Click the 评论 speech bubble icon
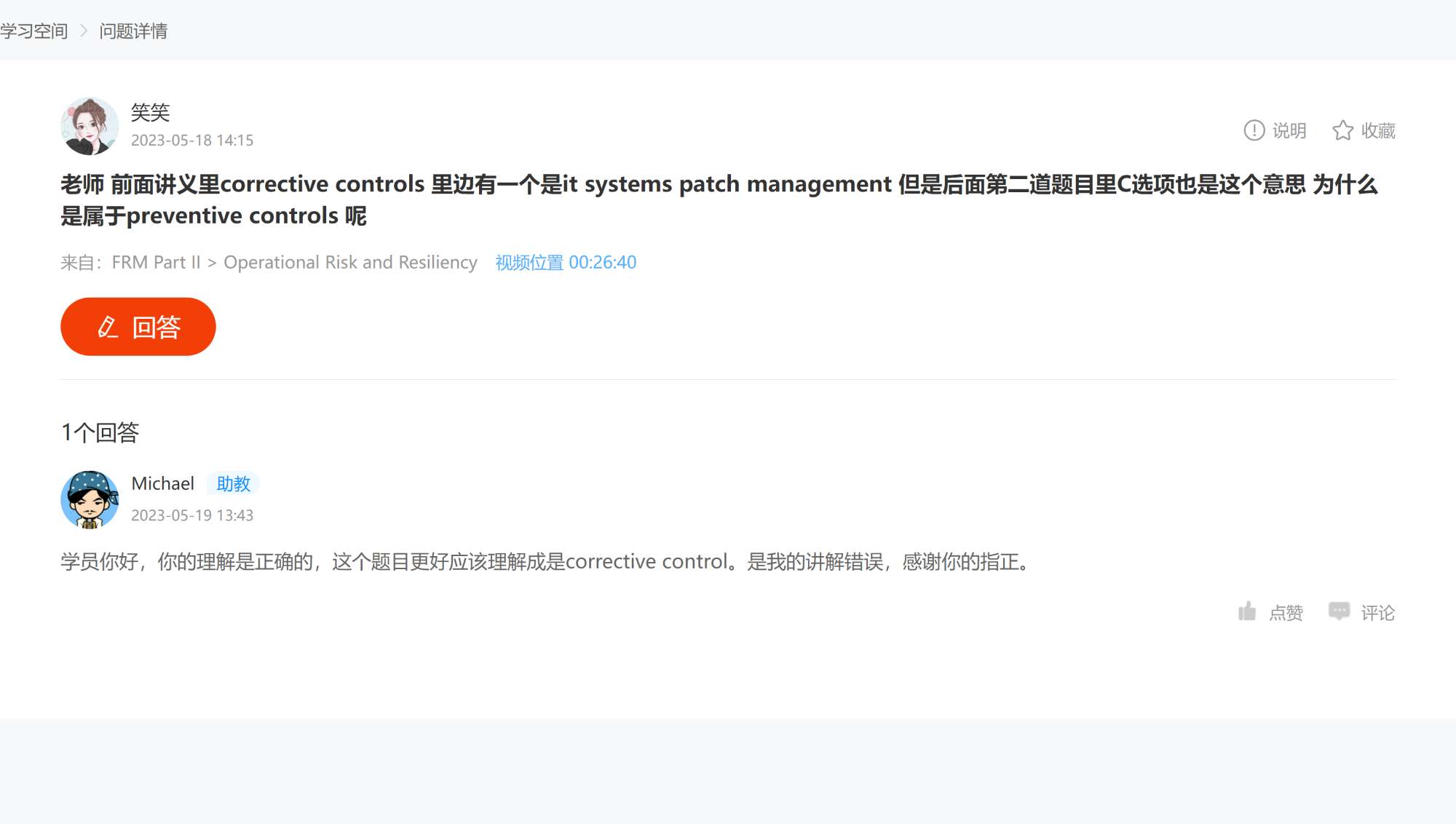The image size is (1456, 824). [1339, 611]
